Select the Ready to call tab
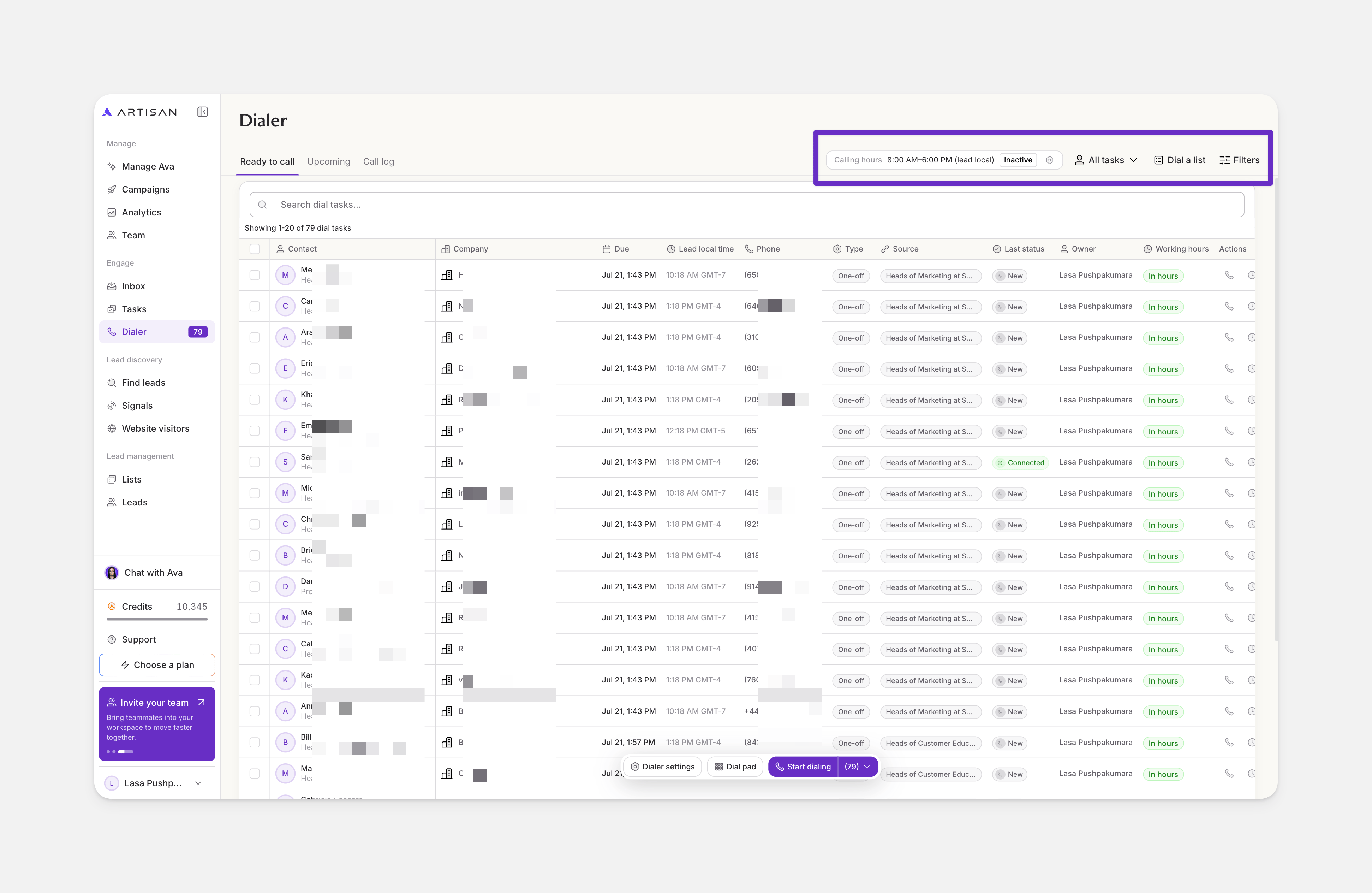Viewport: 1372px width, 893px height. pyautogui.click(x=267, y=161)
